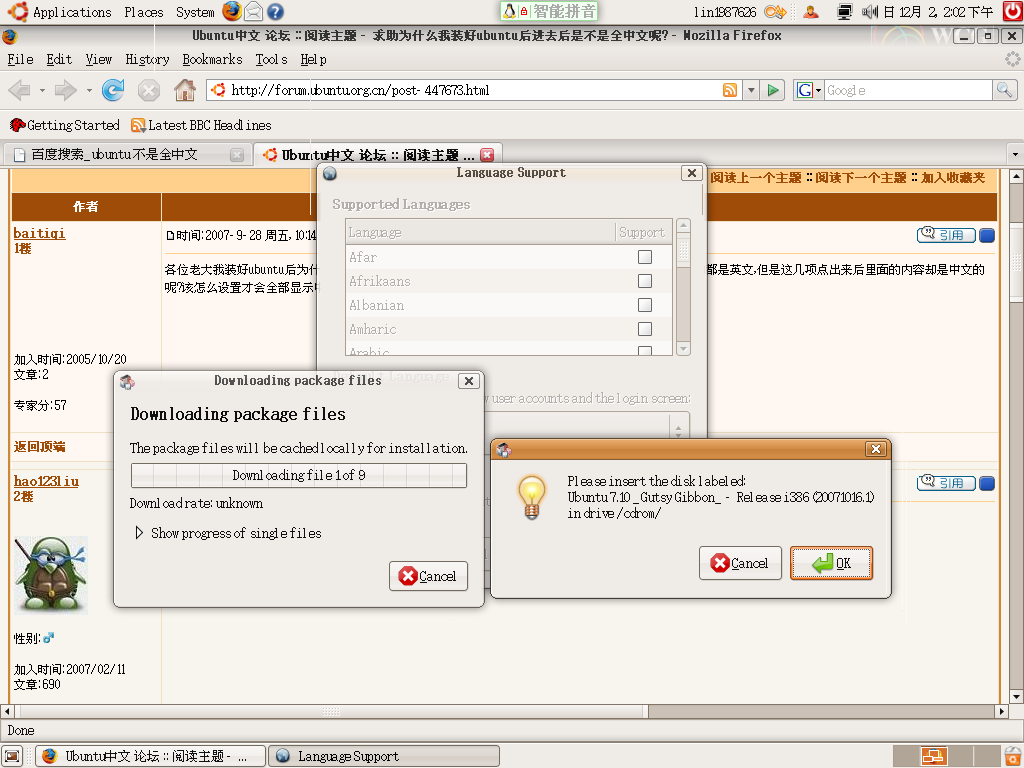Go back with the Back arrow

point(20,90)
